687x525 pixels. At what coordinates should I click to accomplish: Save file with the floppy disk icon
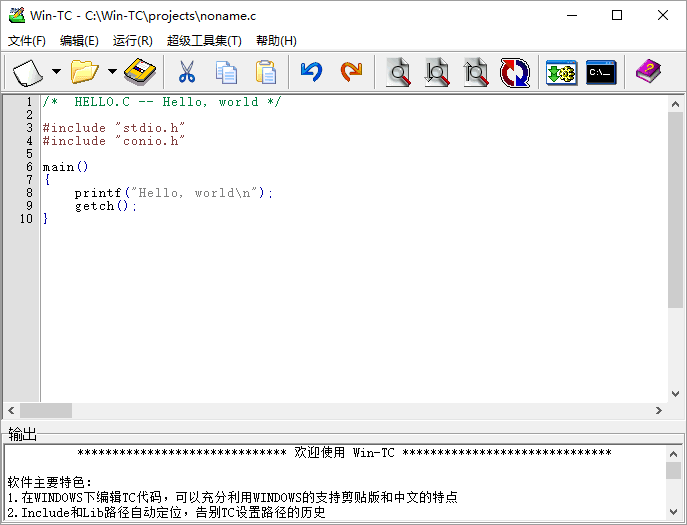pos(140,72)
